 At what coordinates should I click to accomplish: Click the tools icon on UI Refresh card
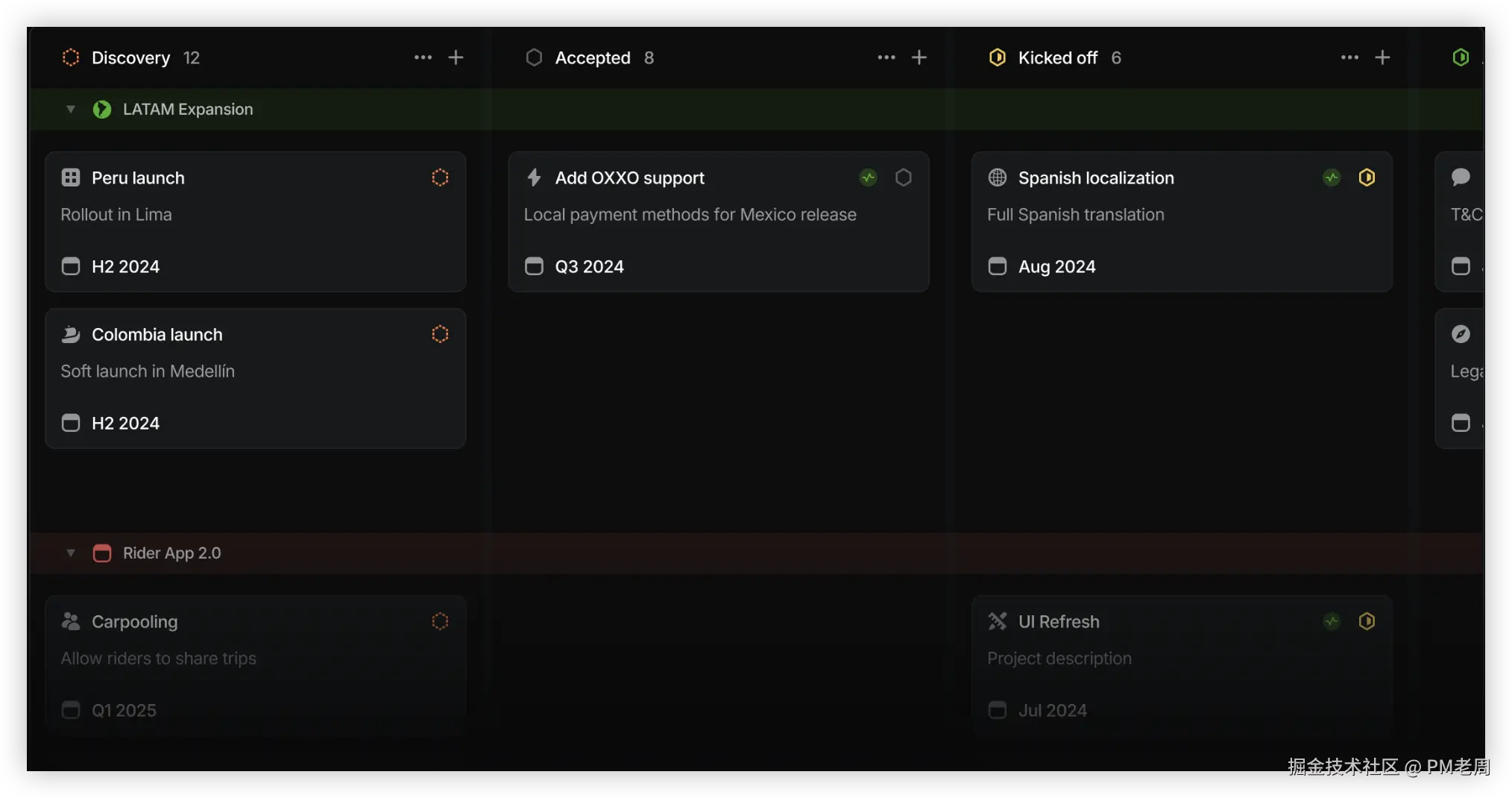[x=997, y=621]
